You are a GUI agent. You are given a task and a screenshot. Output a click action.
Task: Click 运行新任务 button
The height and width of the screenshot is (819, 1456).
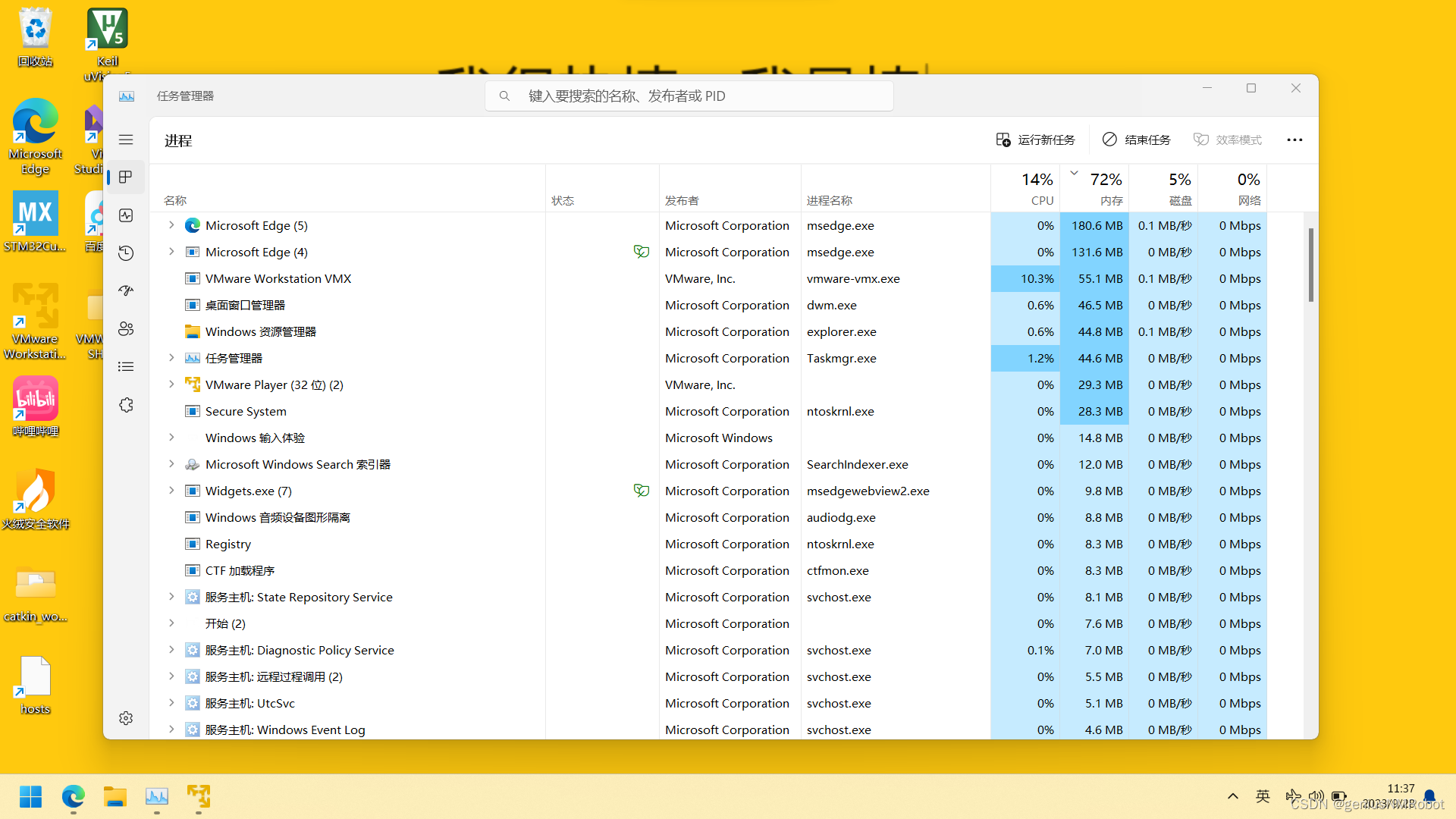pos(1036,140)
